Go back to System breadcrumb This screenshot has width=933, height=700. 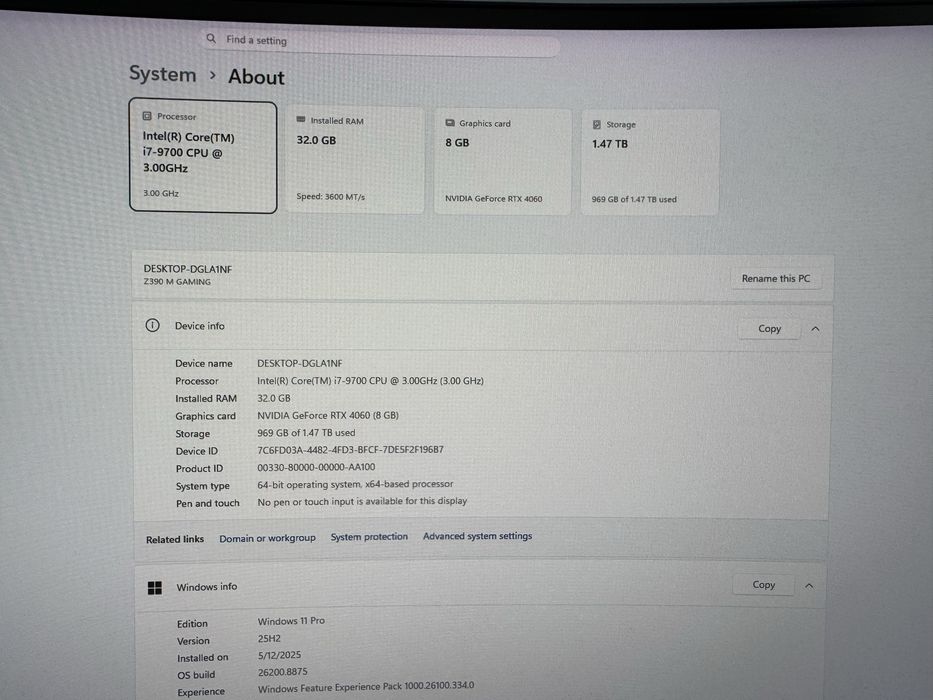[x=162, y=74]
